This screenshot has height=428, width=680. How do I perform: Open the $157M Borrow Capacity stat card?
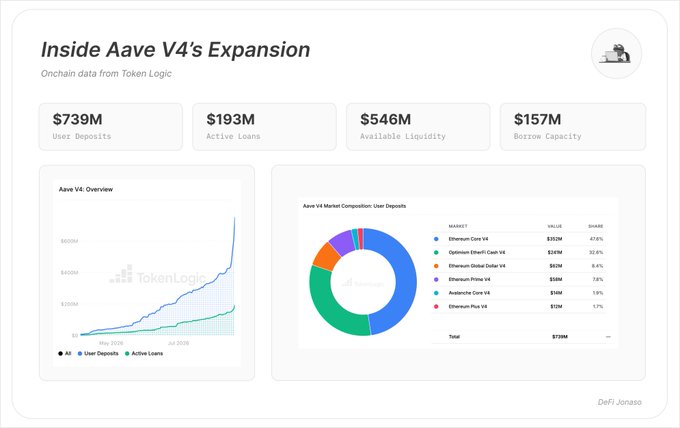click(573, 127)
